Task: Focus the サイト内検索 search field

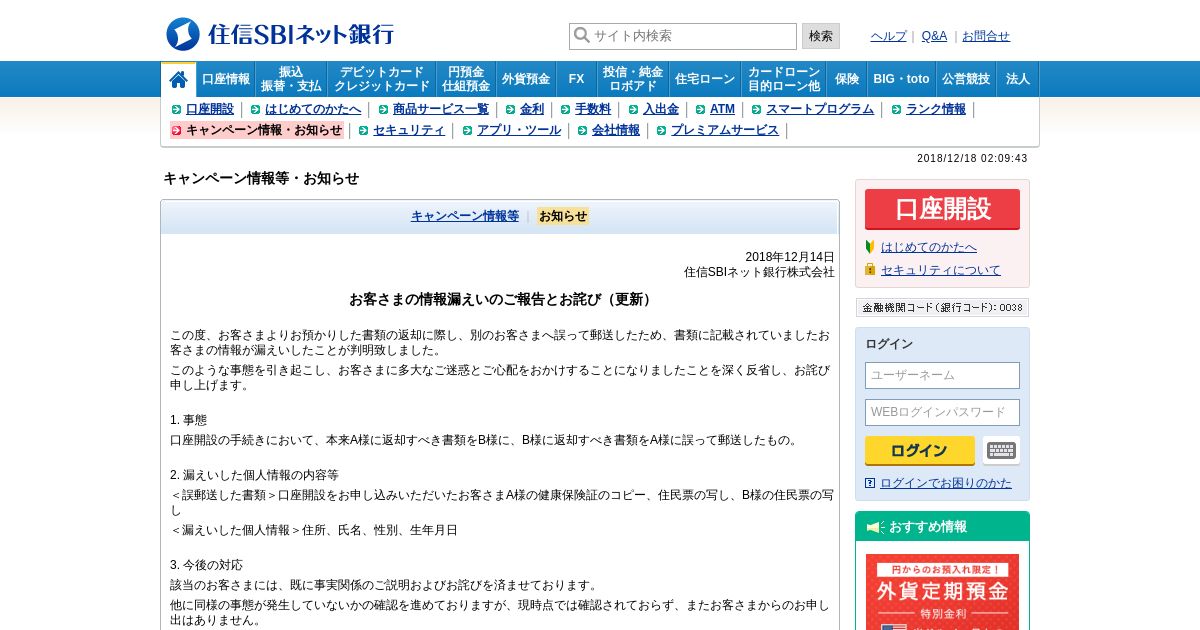Action: [683, 36]
